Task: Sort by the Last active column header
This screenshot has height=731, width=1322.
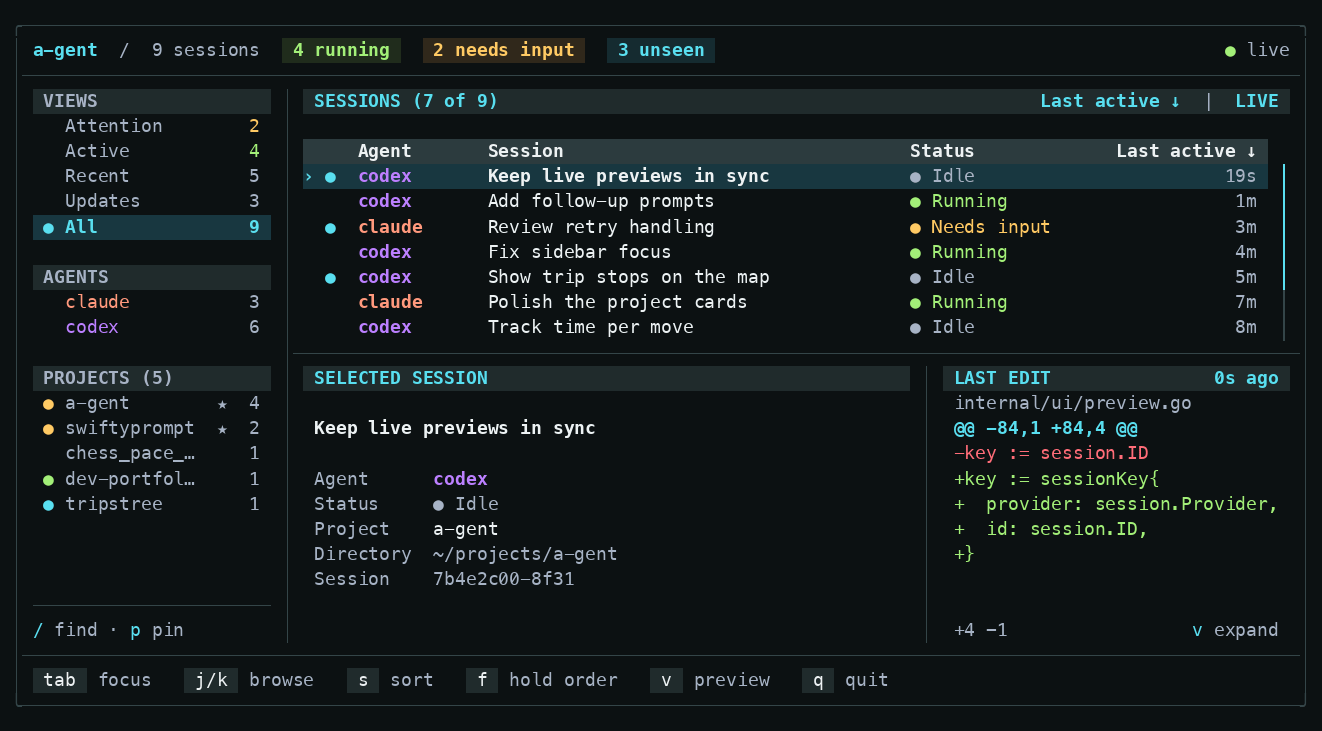Action: 1186,151
